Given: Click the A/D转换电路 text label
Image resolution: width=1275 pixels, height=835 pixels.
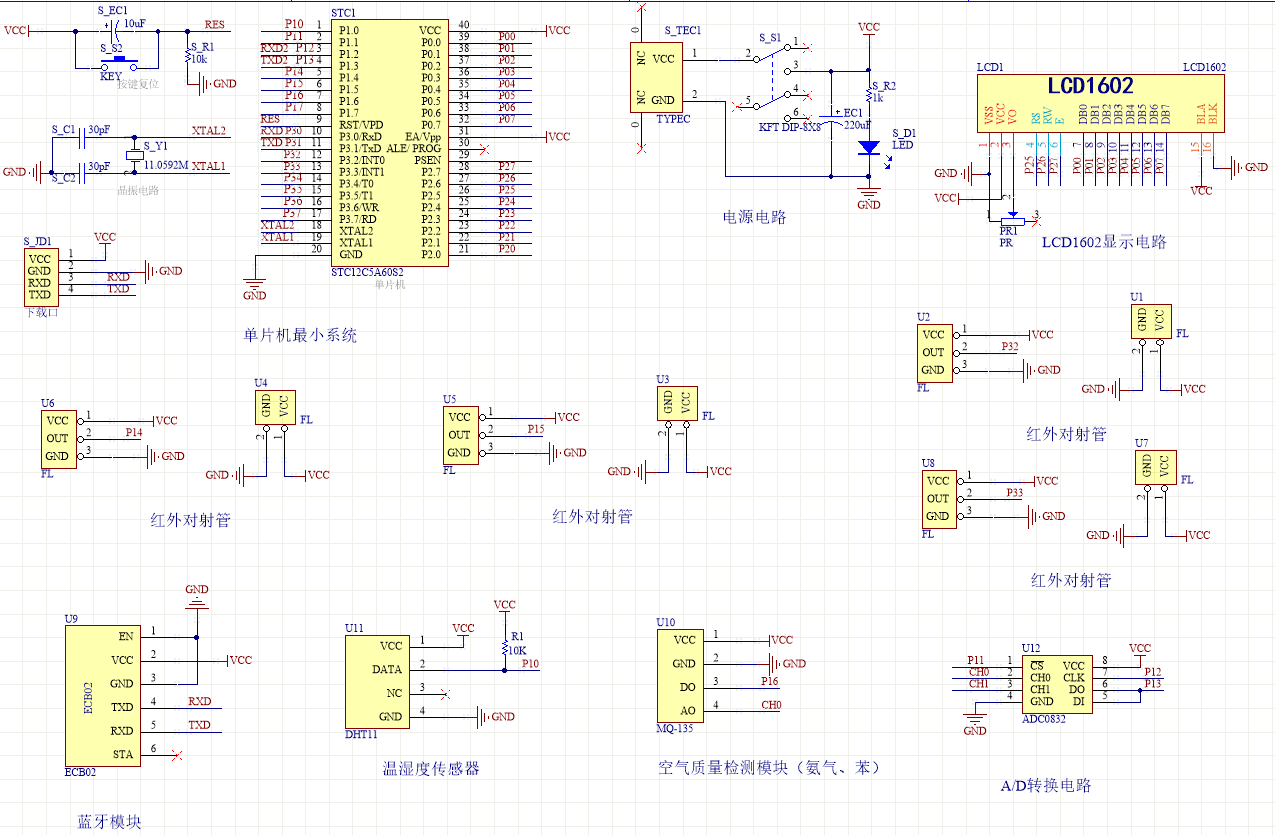Looking at the screenshot, I should coord(1045,786).
